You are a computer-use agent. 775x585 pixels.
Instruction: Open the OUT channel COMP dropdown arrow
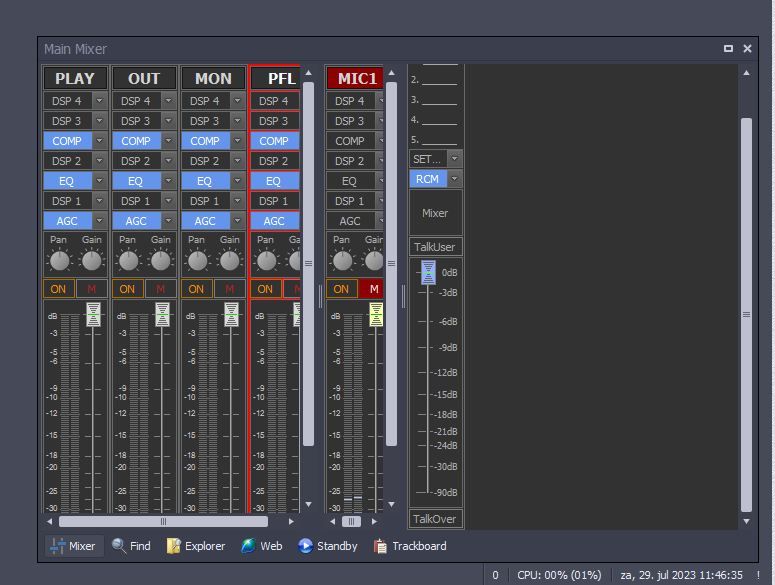pos(168,141)
